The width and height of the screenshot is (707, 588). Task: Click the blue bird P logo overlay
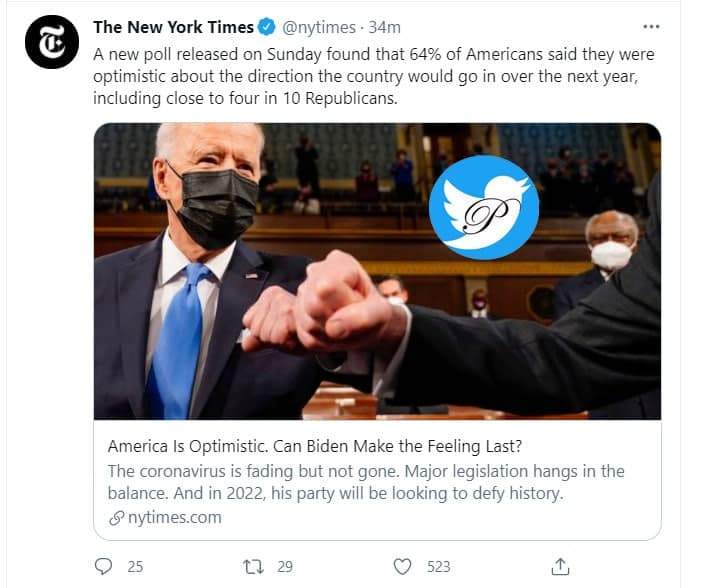tap(484, 207)
